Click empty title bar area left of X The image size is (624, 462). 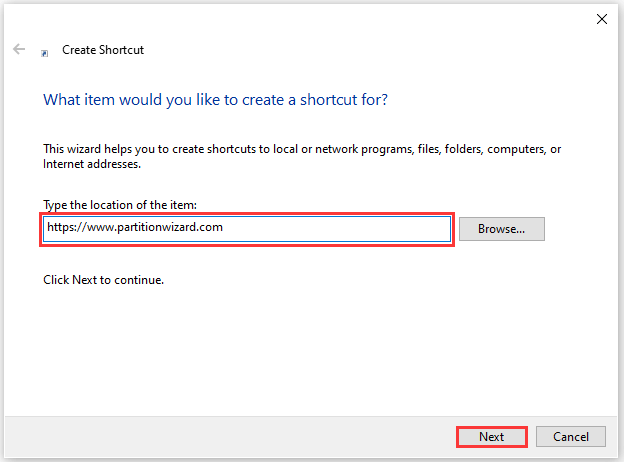pos(400,18)
